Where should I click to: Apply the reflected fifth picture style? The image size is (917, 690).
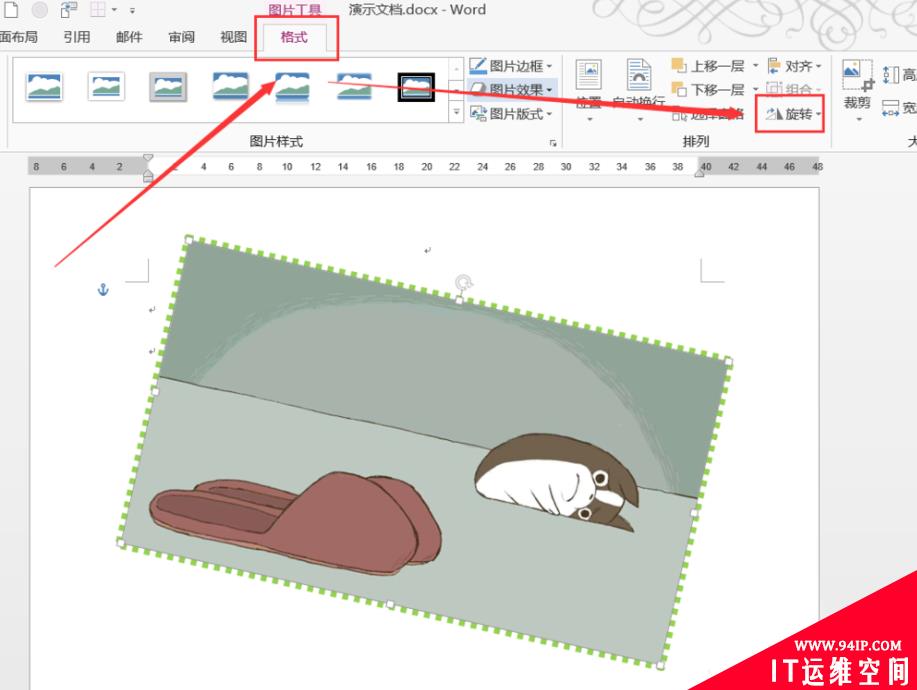292,87
